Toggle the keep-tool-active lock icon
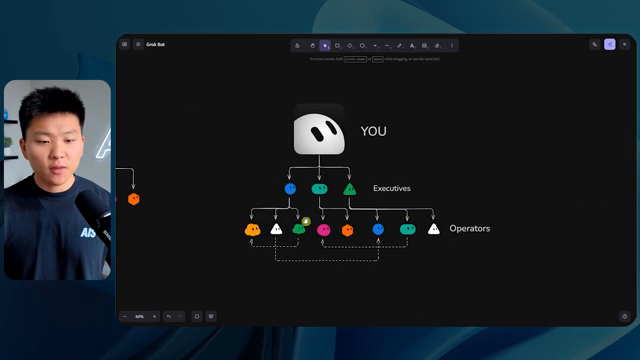The image size is (640, 360). [x=297, y=46]
